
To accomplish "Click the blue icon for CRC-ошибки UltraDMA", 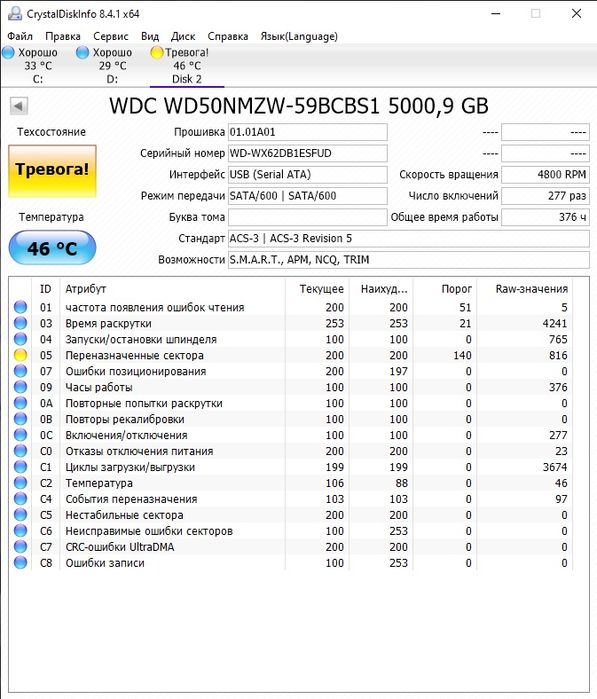I will tap(21, 547).
